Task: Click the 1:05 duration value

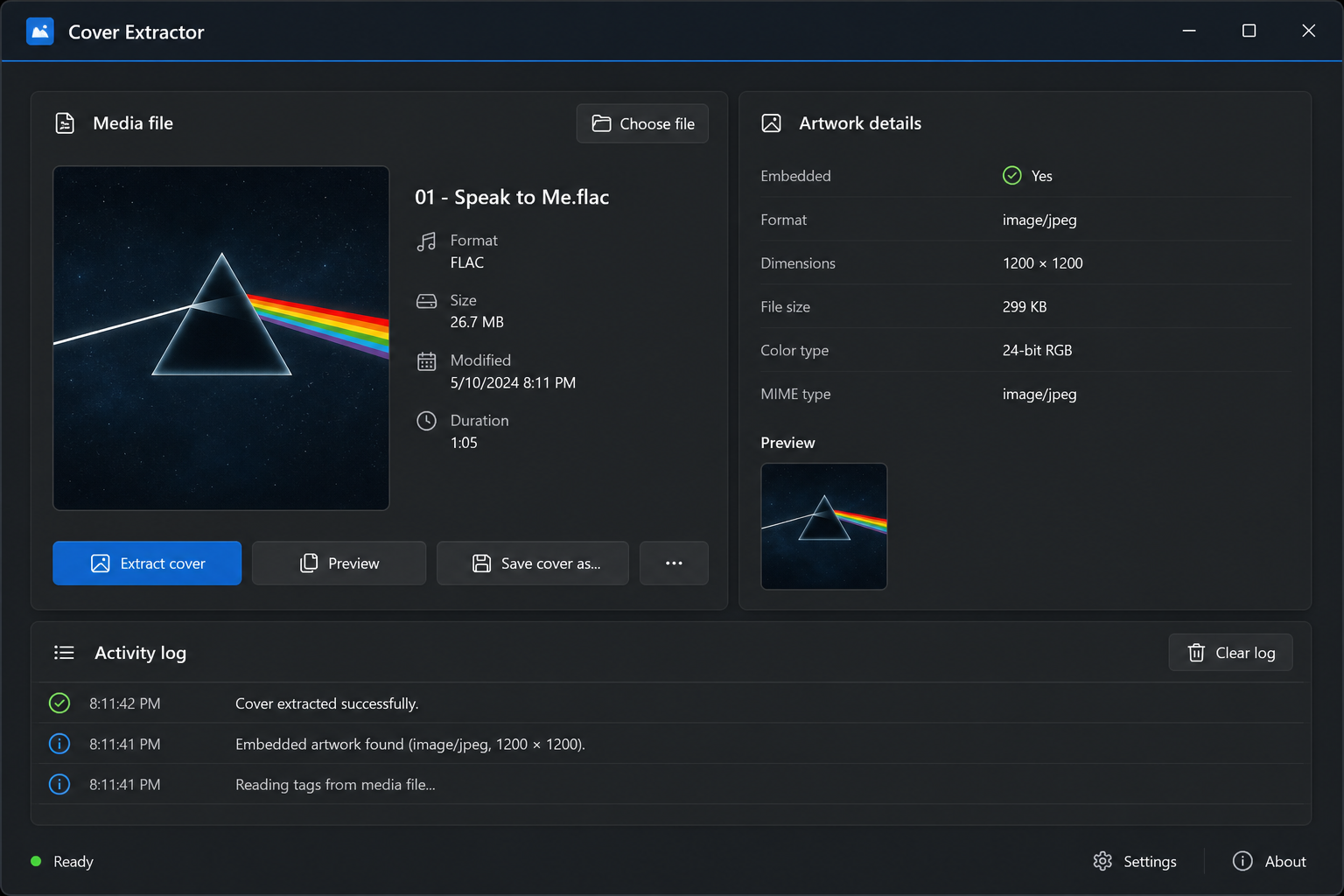Action: click(x=464, y=443)
